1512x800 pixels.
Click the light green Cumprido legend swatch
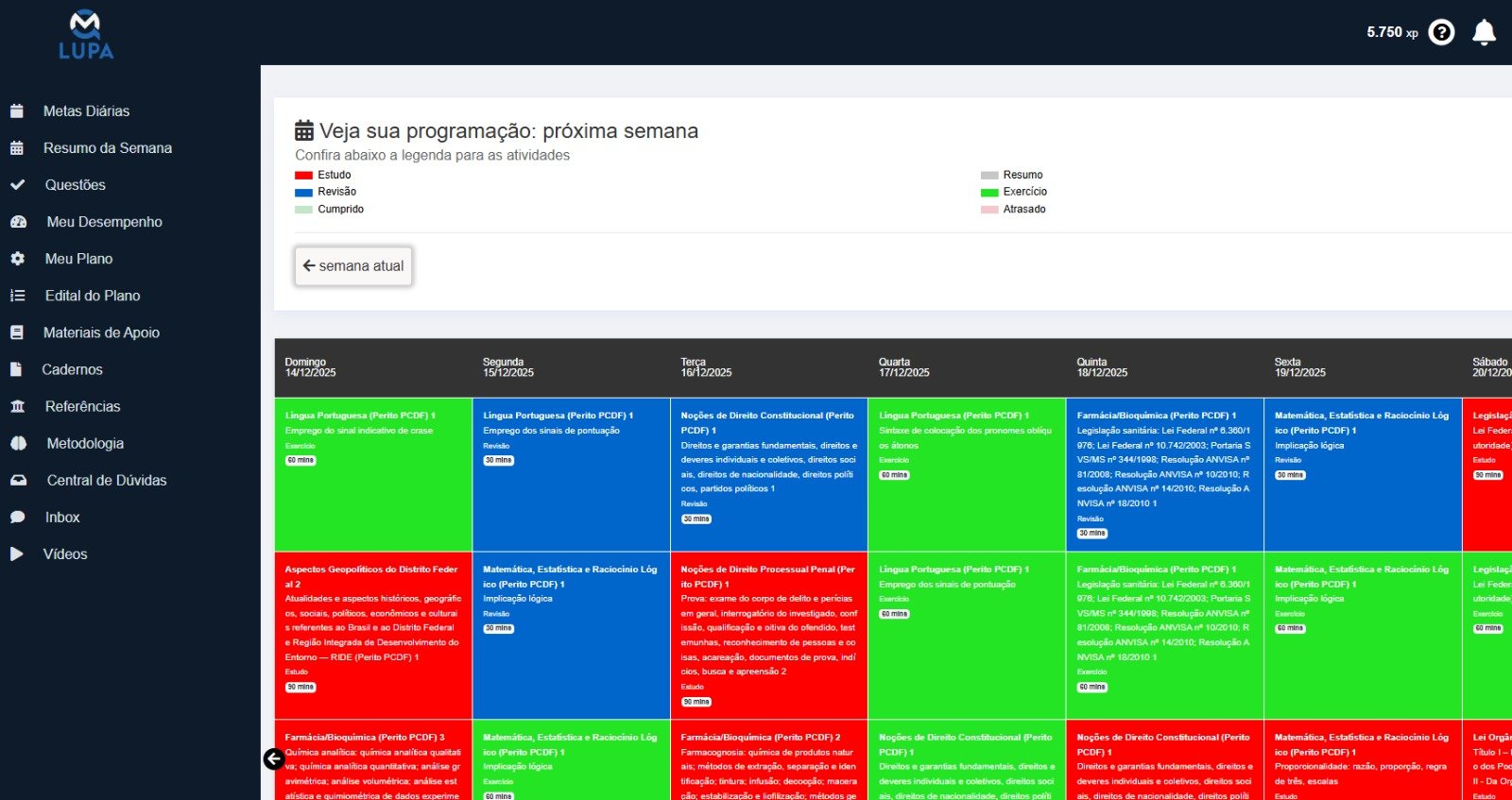tap(303, 210)
